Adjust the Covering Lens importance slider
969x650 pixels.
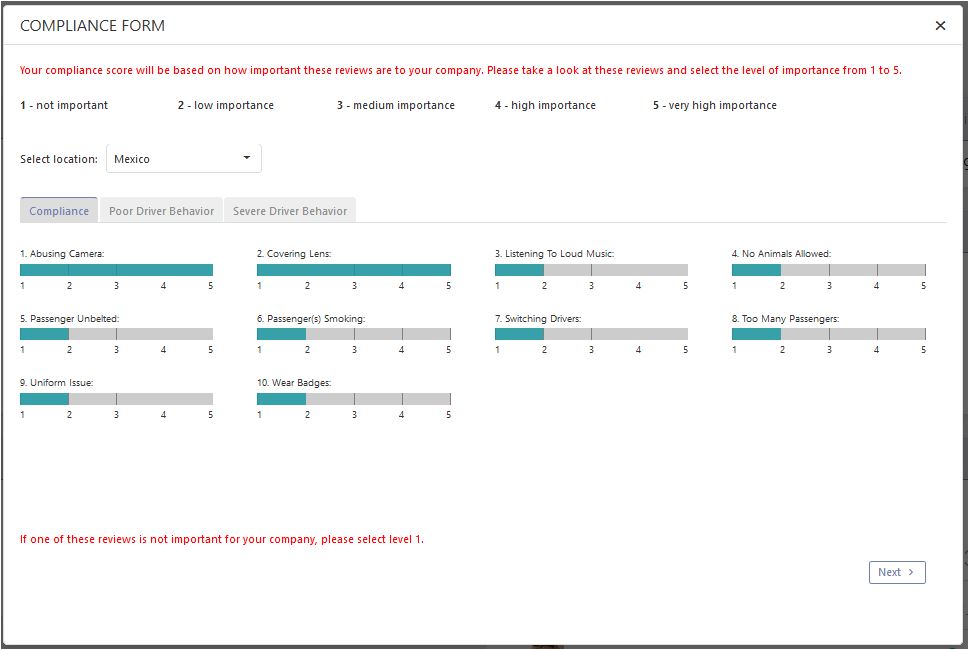[x=353, y=270]
